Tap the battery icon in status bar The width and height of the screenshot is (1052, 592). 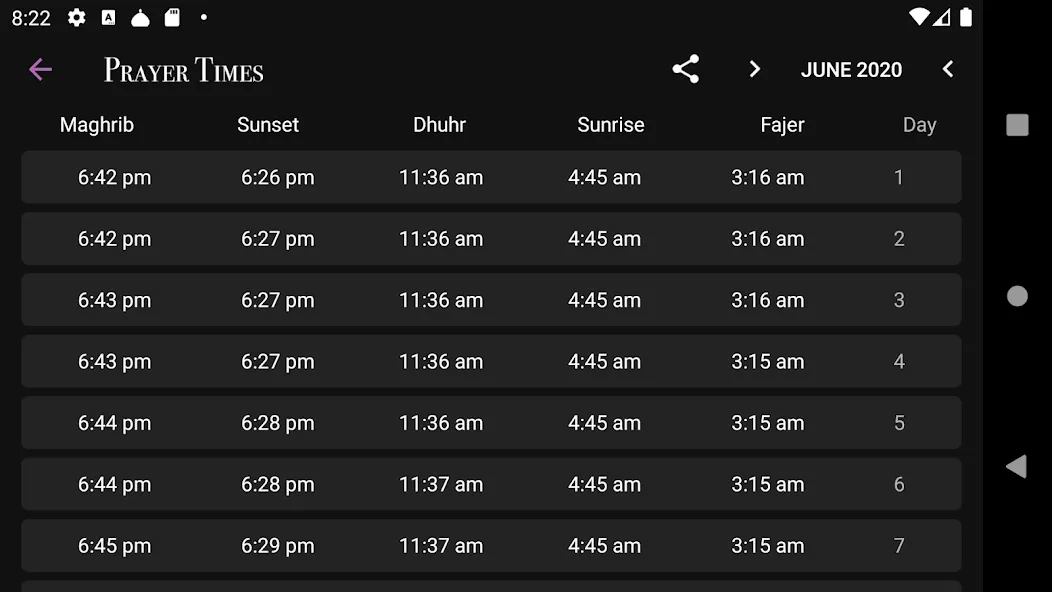pos(966,17)
